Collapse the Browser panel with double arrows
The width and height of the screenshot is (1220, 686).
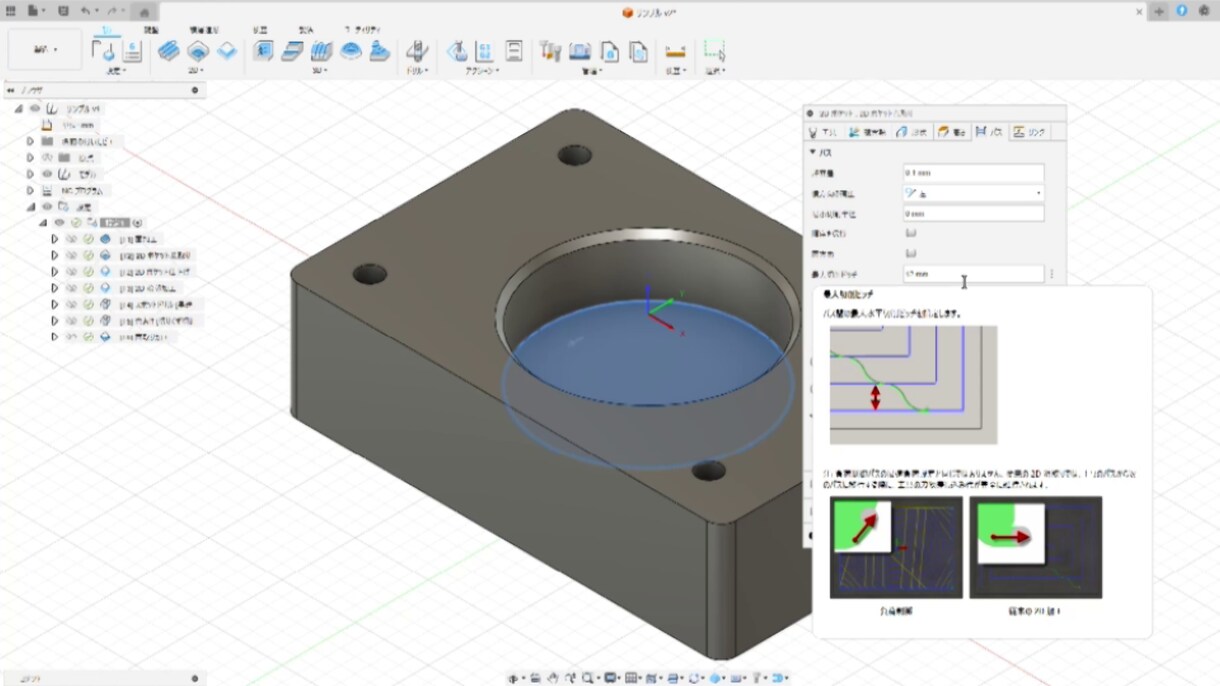click(x=10, y=90)
